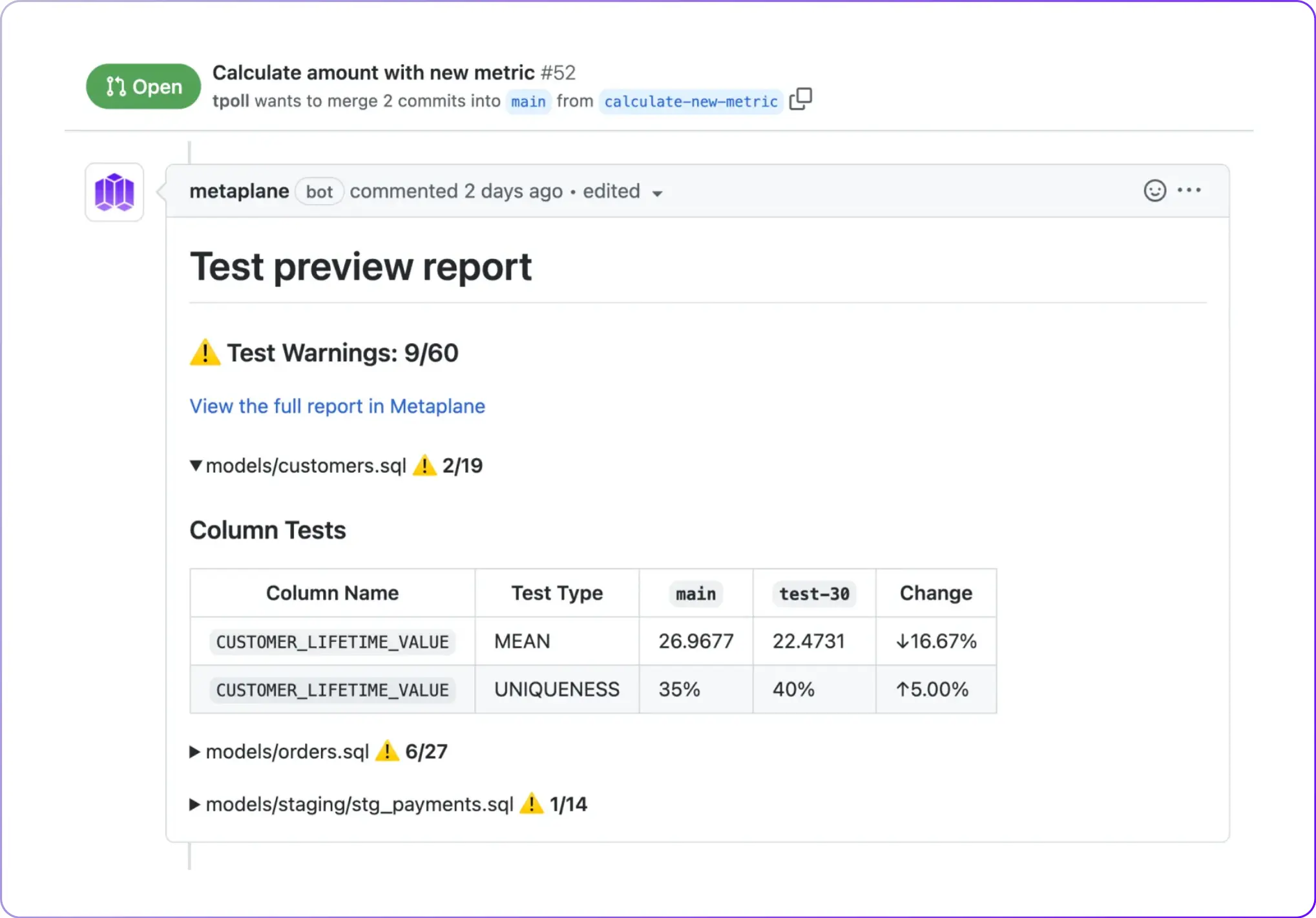Open the comment options ellipsis menu

pos(1190,190)
